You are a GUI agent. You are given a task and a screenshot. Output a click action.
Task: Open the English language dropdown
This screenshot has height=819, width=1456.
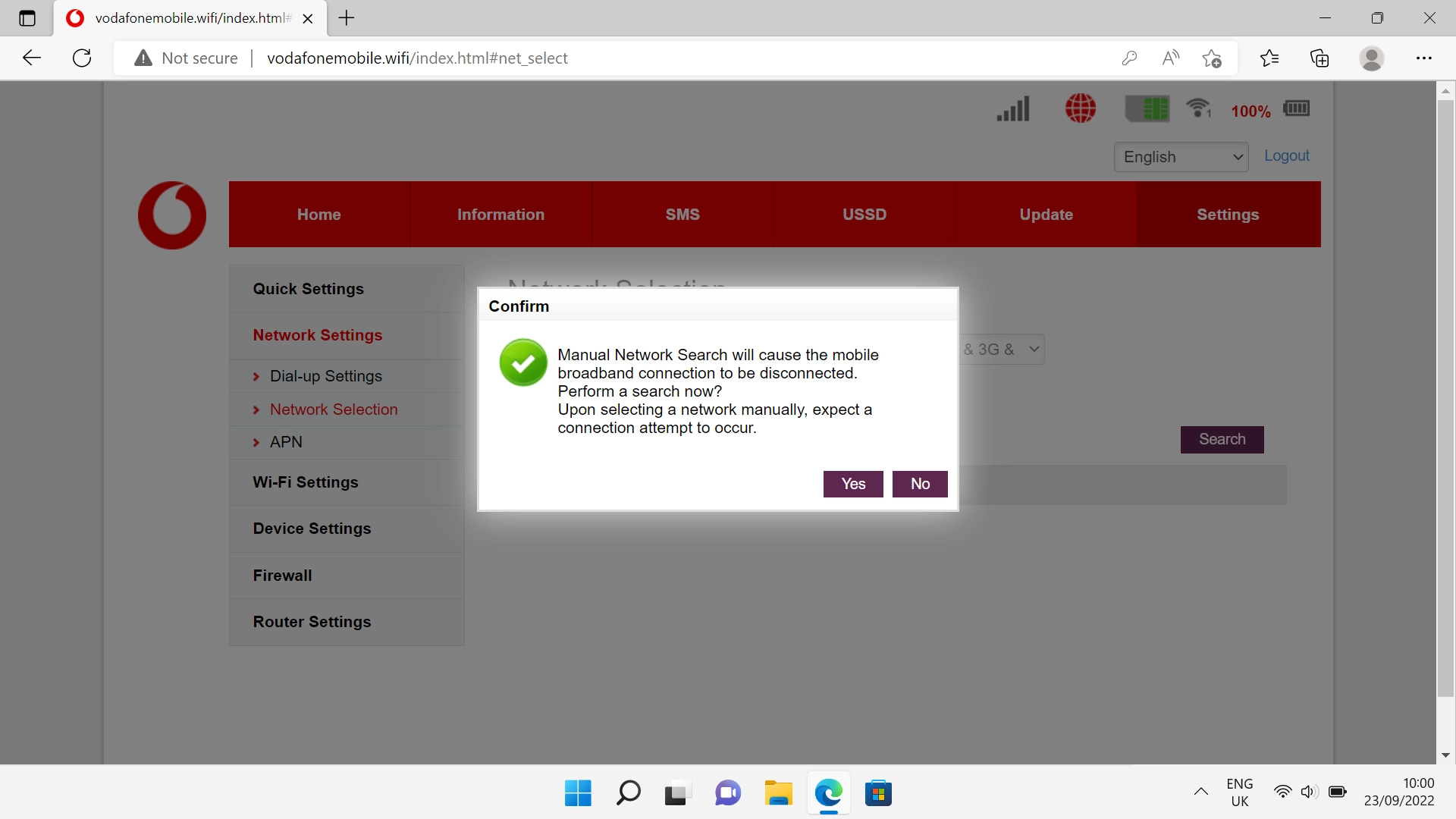[1181, 157]
